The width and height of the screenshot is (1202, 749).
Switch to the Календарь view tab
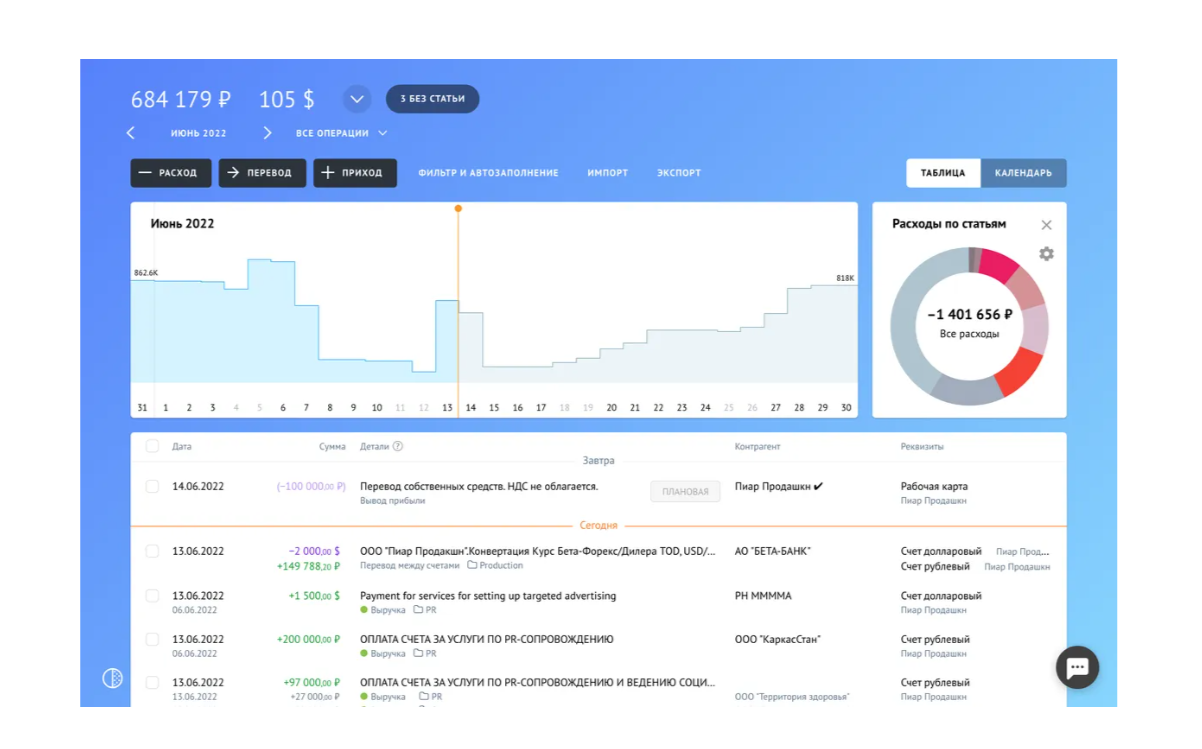click(x=1023, y=173)
